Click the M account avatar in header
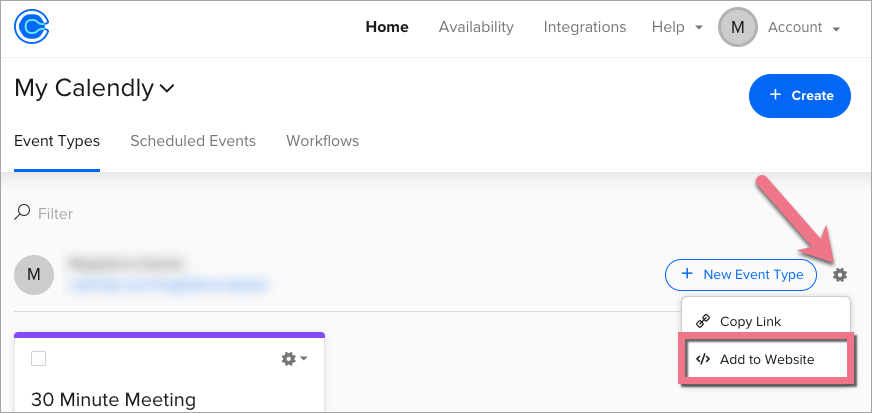This screenshot has height=413, width=872. pos(738,28)
